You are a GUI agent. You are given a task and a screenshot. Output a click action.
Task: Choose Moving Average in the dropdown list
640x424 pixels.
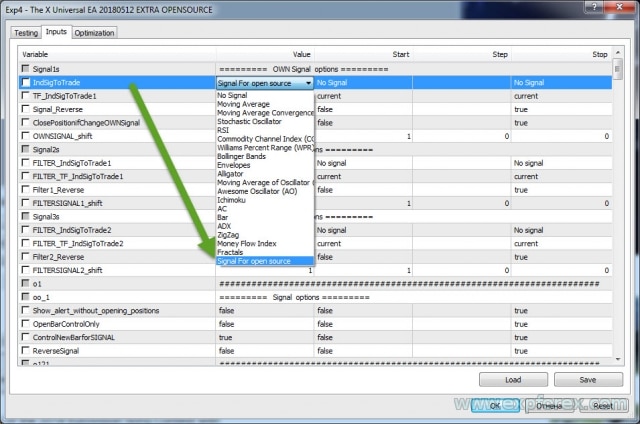265,104
